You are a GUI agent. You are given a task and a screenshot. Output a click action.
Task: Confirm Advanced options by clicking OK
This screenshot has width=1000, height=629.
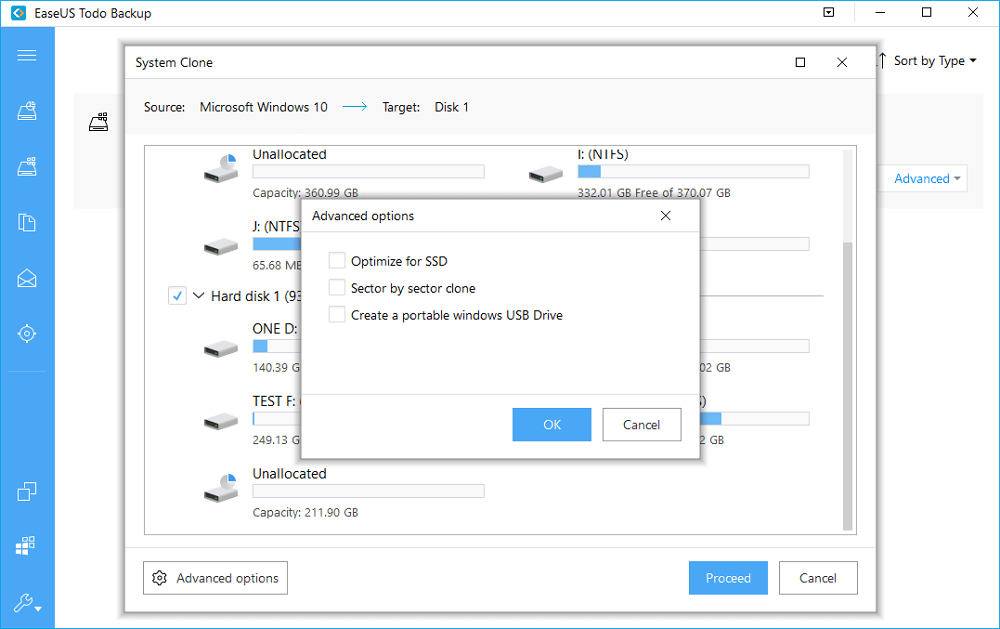tap(551, 424)
